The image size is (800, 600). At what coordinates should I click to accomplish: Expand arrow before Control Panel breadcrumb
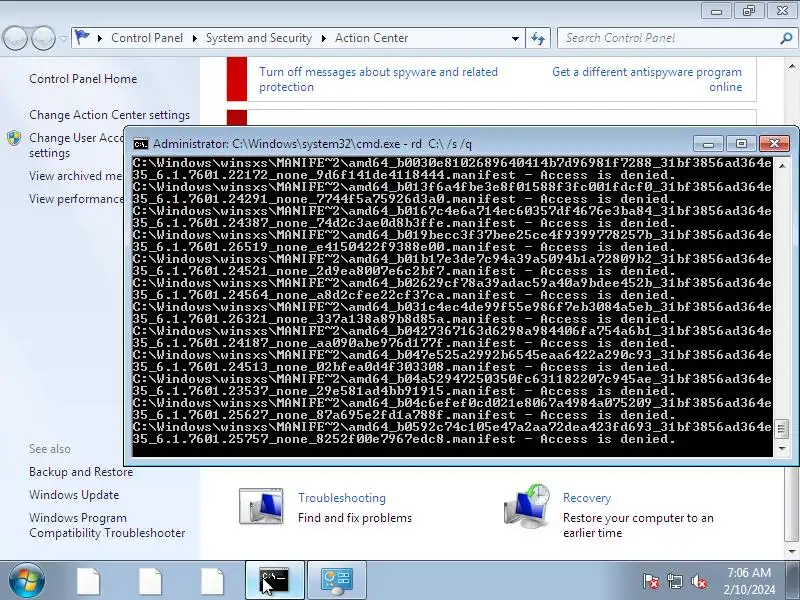click(99, 38)
